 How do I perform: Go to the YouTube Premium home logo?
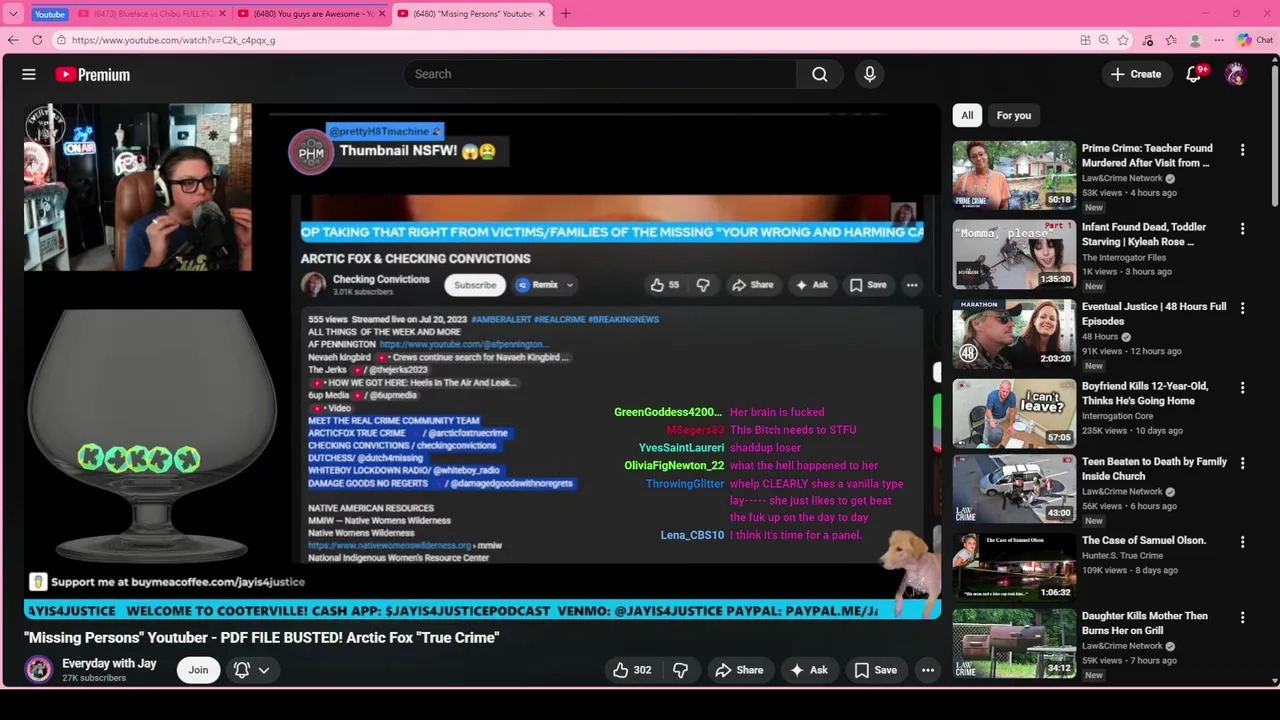point(92,74)
